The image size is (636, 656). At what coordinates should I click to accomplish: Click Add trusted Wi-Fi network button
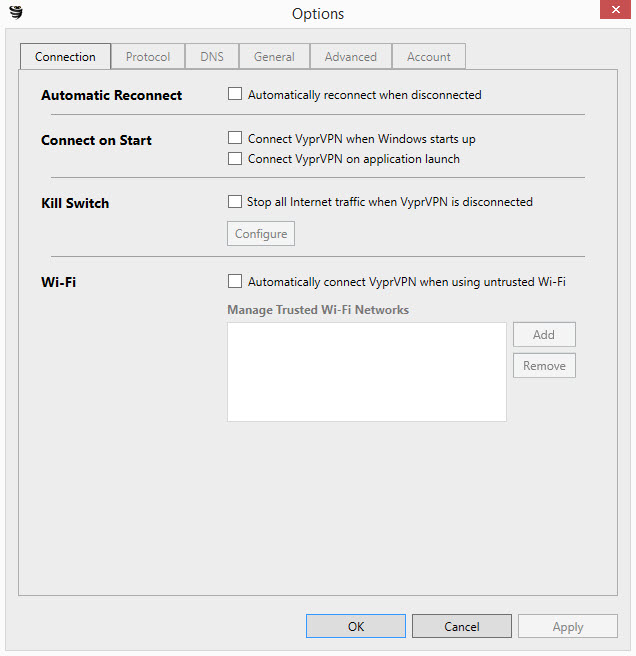tap(544, 334)
